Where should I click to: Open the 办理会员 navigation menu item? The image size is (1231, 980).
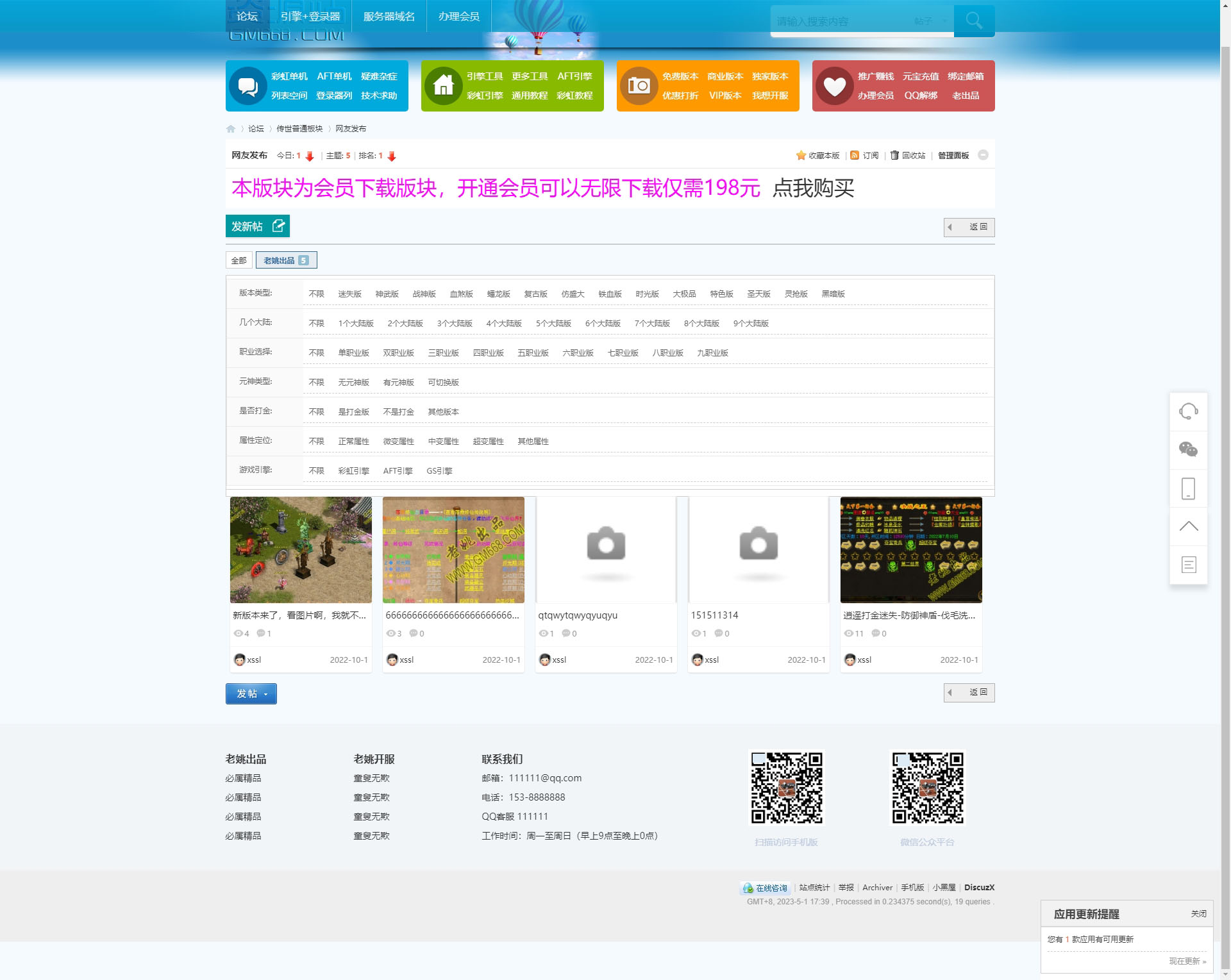pos(458,17)
